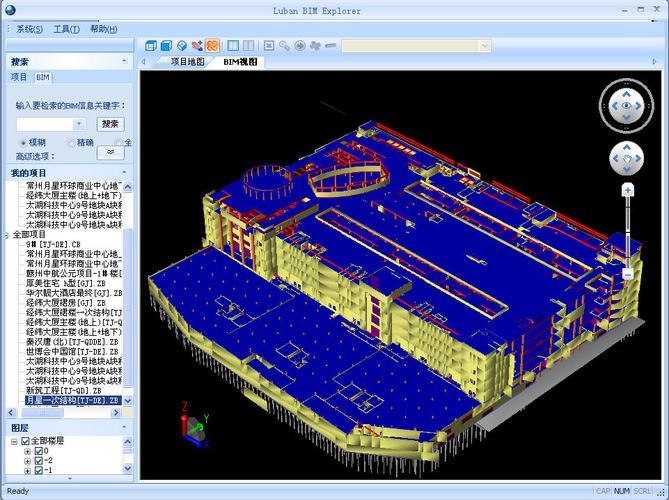Select the partially visible 全 radio option
The width and height of the screenshot is (669, 500).
pos(119,143)
